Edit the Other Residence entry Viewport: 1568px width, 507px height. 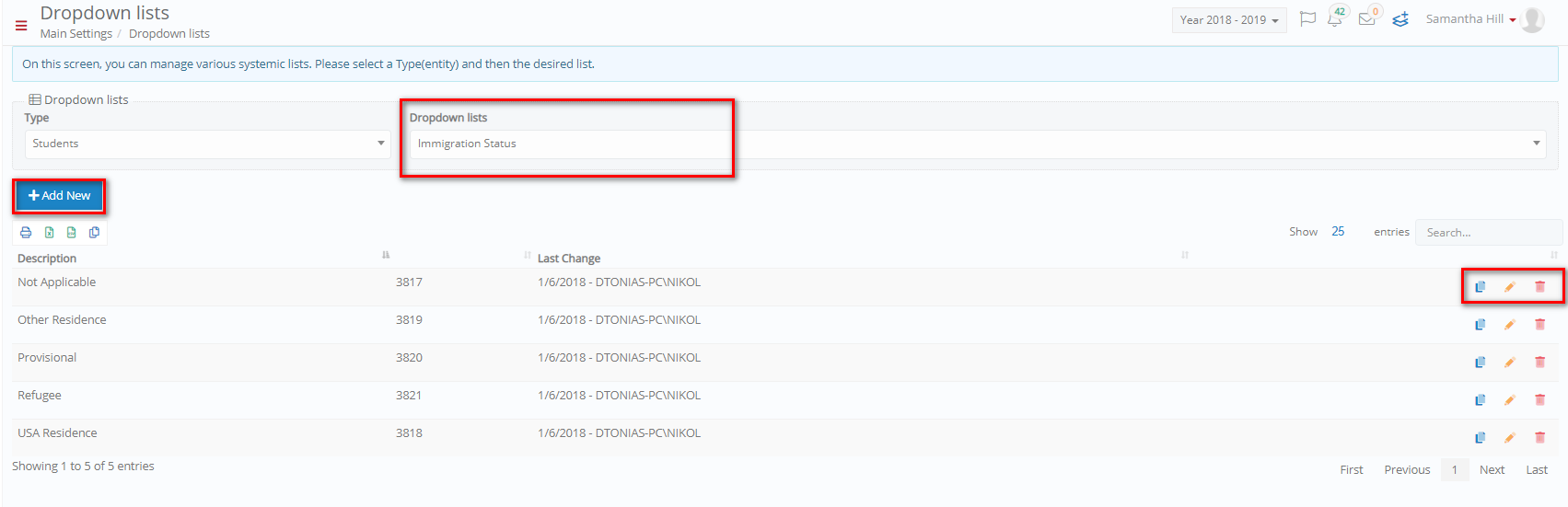[1510, 325]
